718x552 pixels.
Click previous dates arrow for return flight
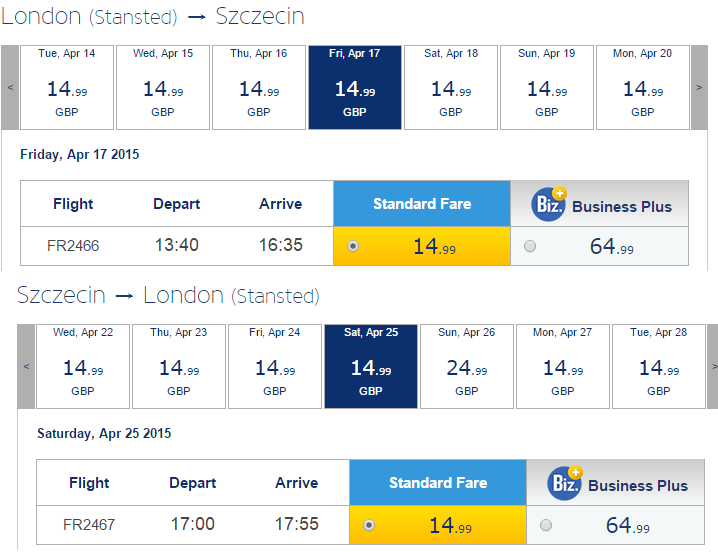pos(26,366)
